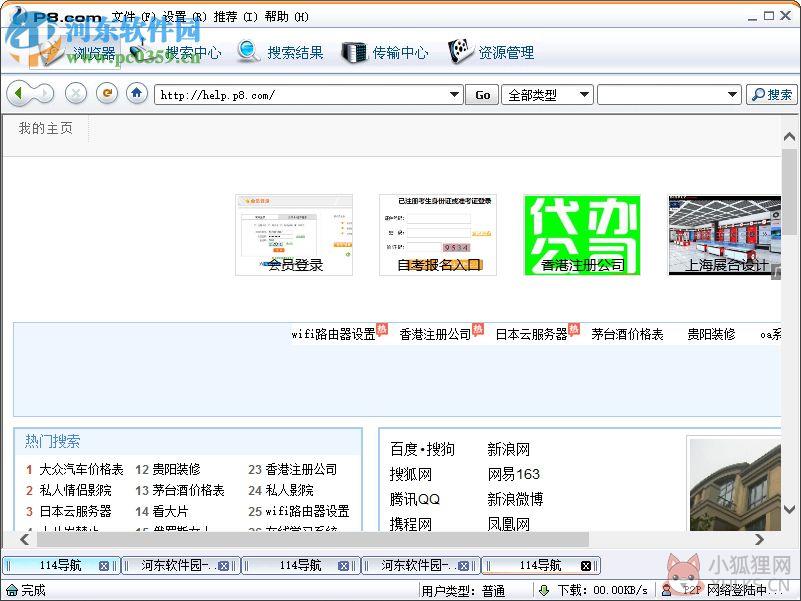Go back with the green back arrow
This screenshot has height=601, width=801.
click(19, 94)
